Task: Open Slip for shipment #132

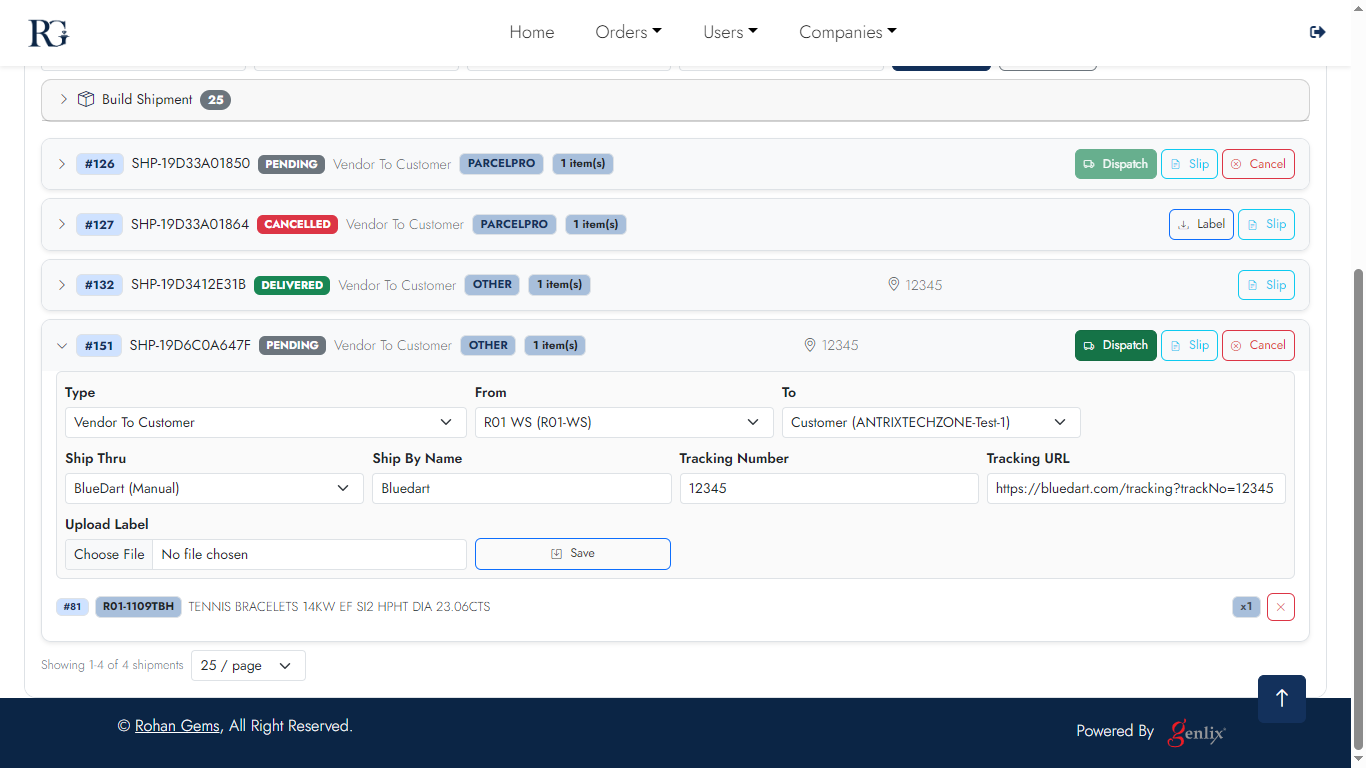Action: (1266, 285)
